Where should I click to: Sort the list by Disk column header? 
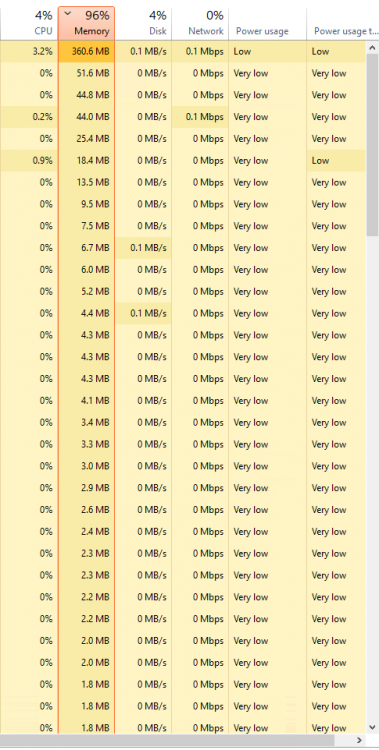[x=143, y=23]
